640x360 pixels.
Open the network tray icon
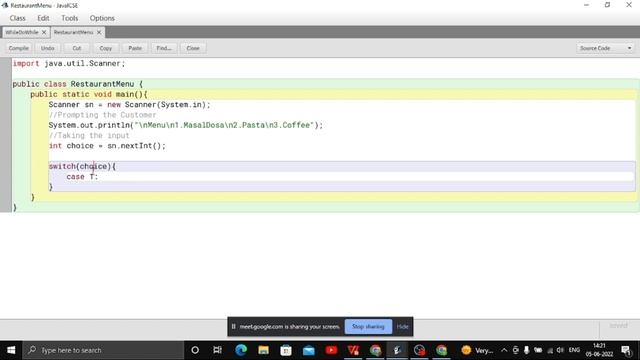coord(550,350)
